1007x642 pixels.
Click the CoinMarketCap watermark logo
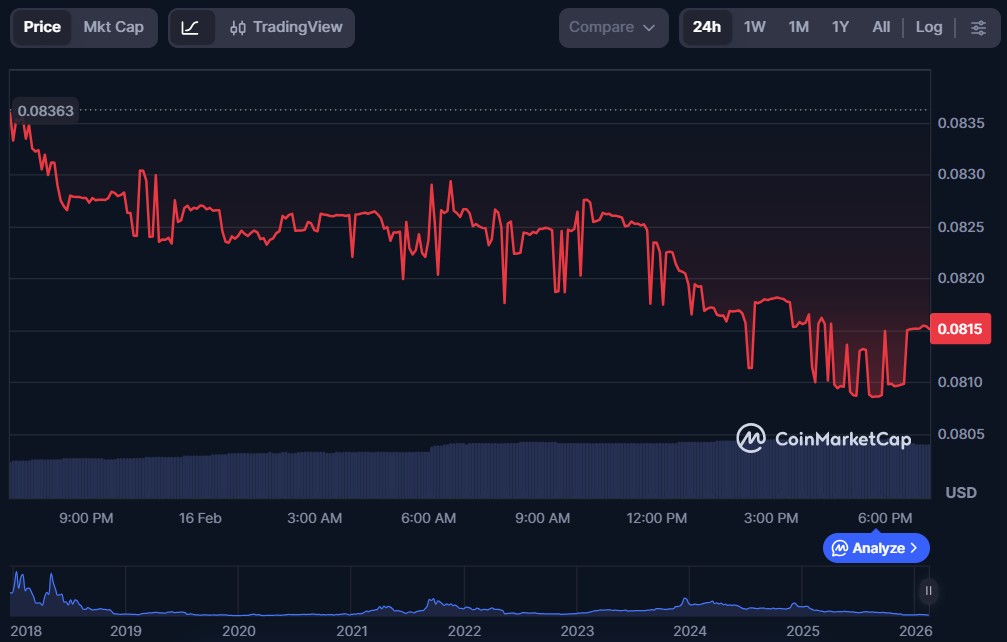[823, 438]
